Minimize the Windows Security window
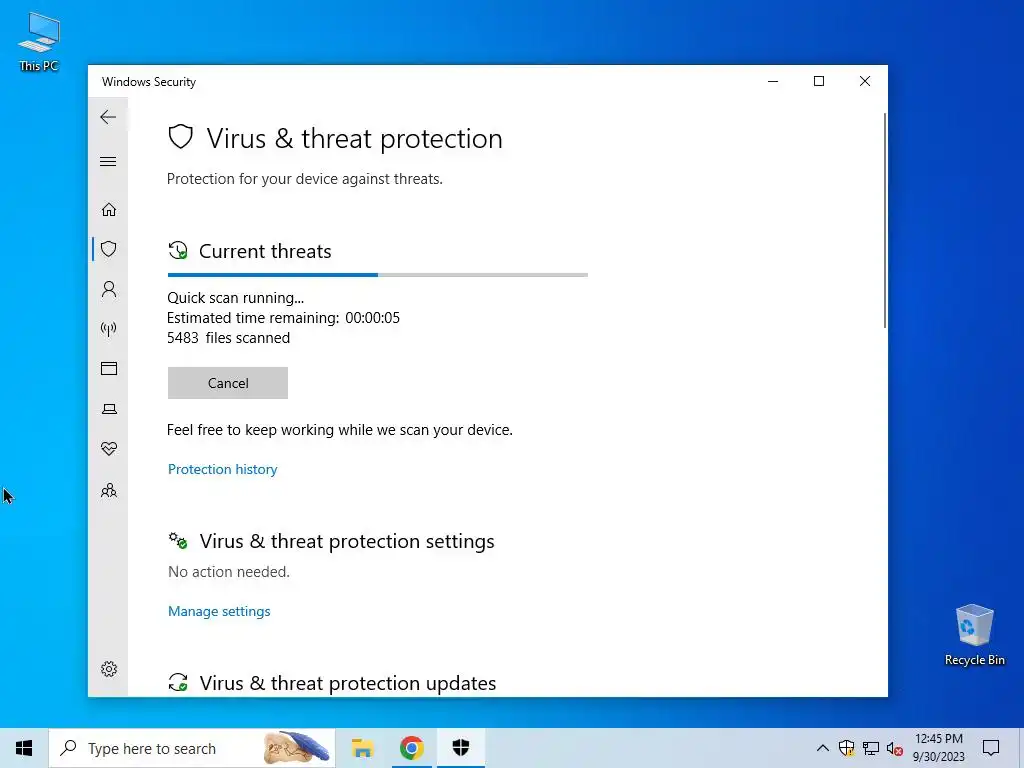1024x768 pixels. click(x=773, y=81)
